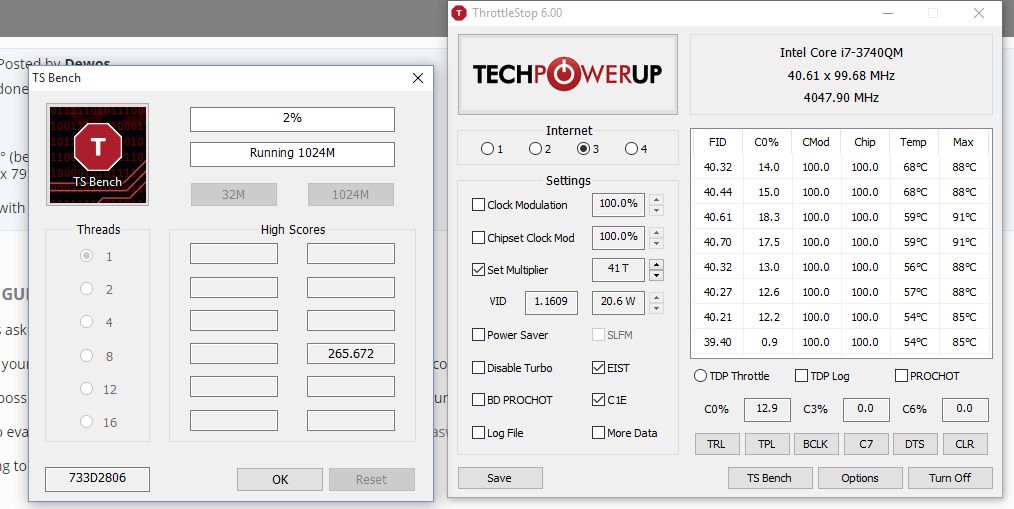Uncheck the EIST checkbox
The image size is (1014, 509).
[598, 367]
